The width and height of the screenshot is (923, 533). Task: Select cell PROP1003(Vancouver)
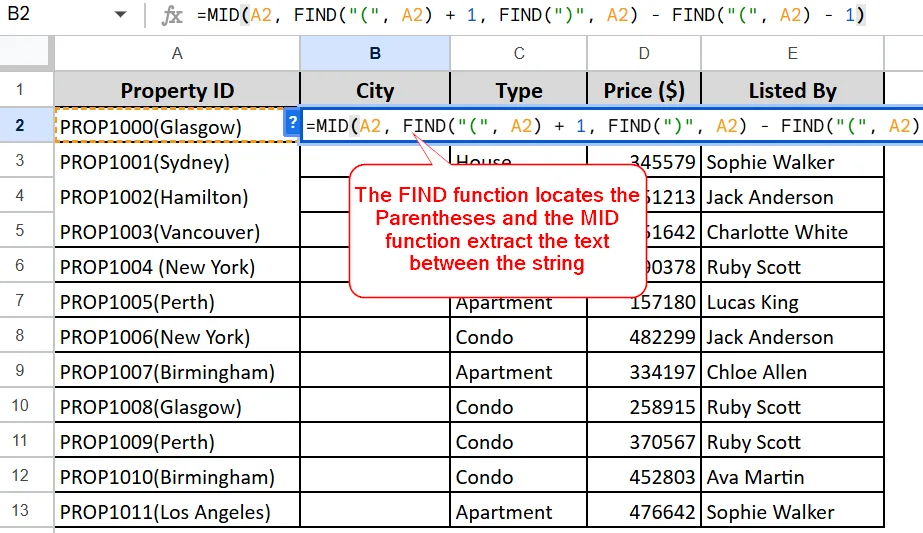coord(177,231)
